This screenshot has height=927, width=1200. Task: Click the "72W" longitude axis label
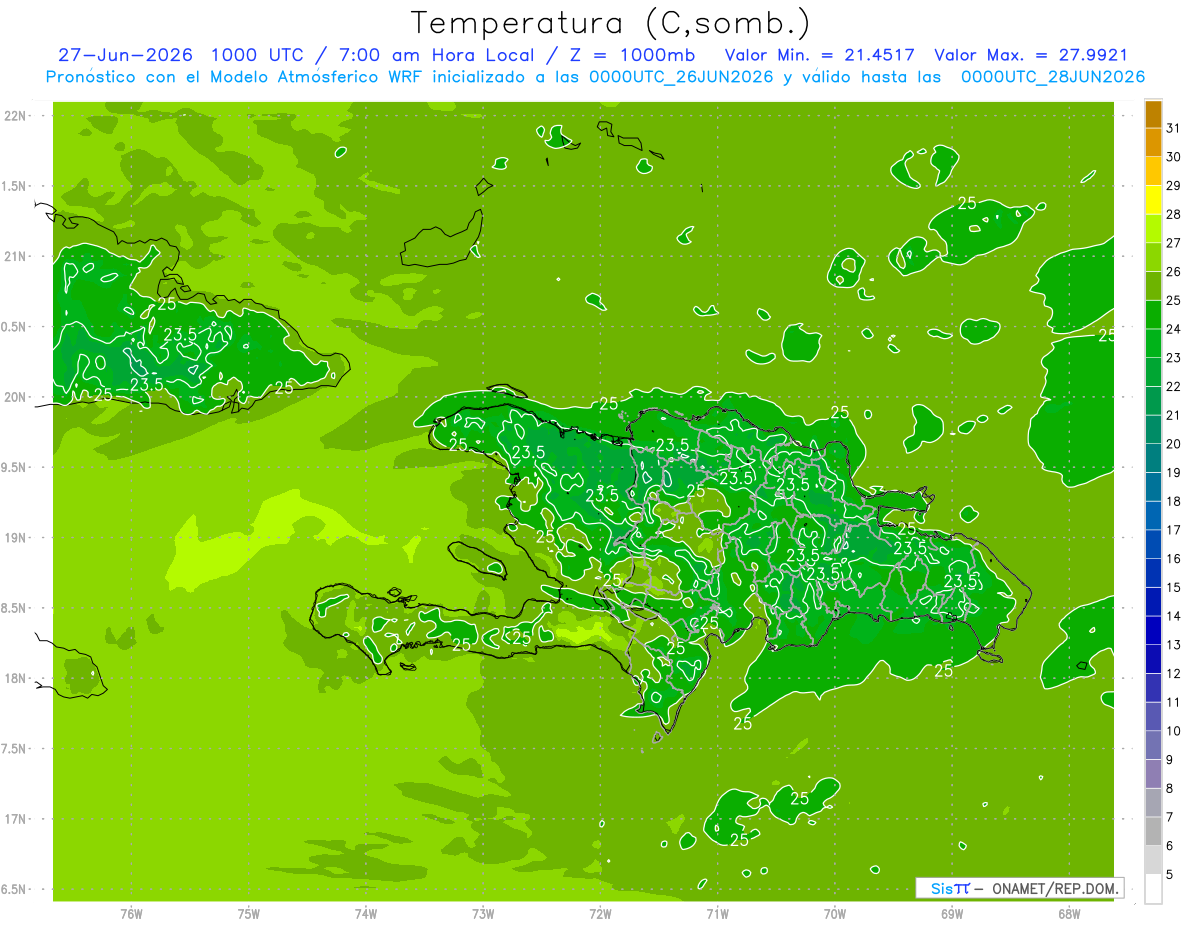[600, 914]
